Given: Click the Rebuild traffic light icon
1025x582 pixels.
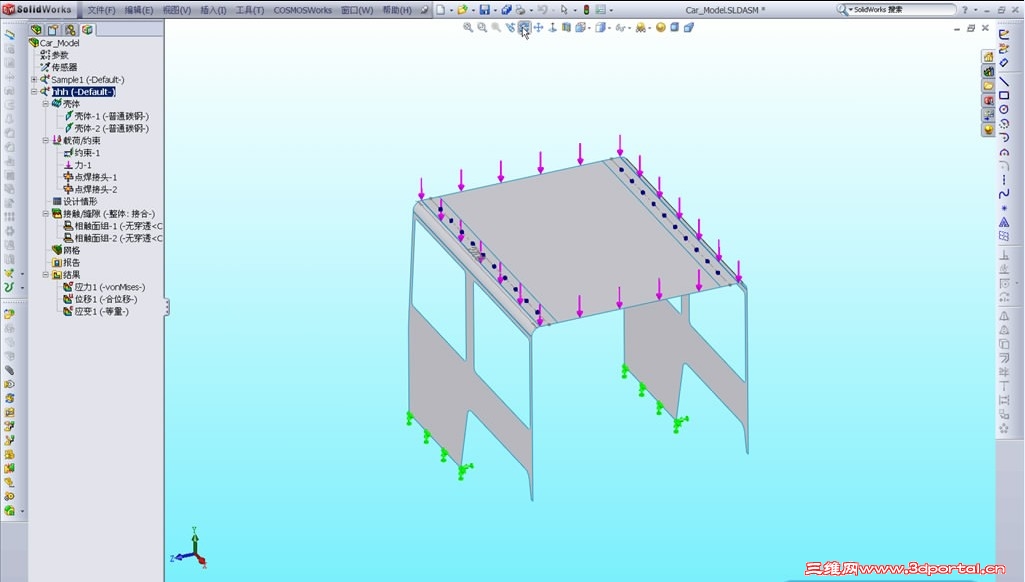Looking at the screenshot, I should 586,10.
